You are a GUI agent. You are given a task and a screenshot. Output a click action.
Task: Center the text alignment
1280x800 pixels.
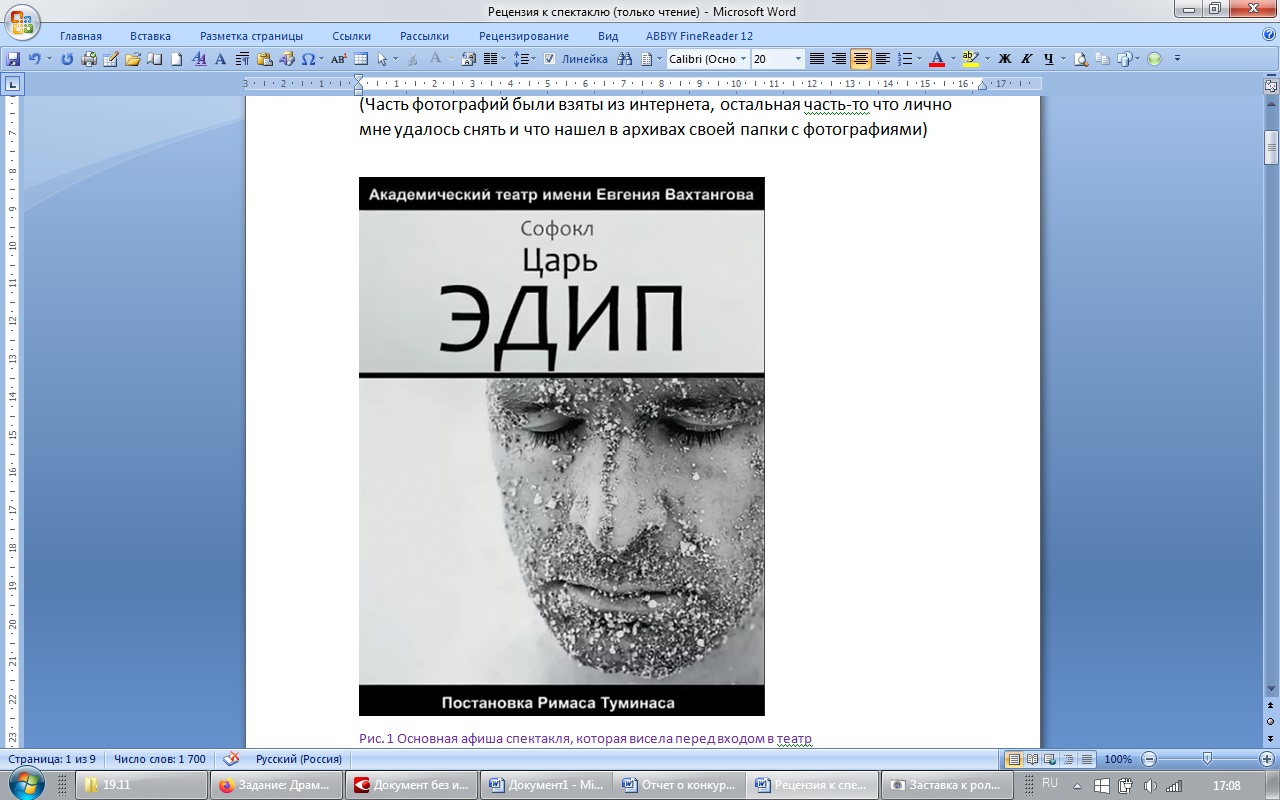tap(861, 59)
